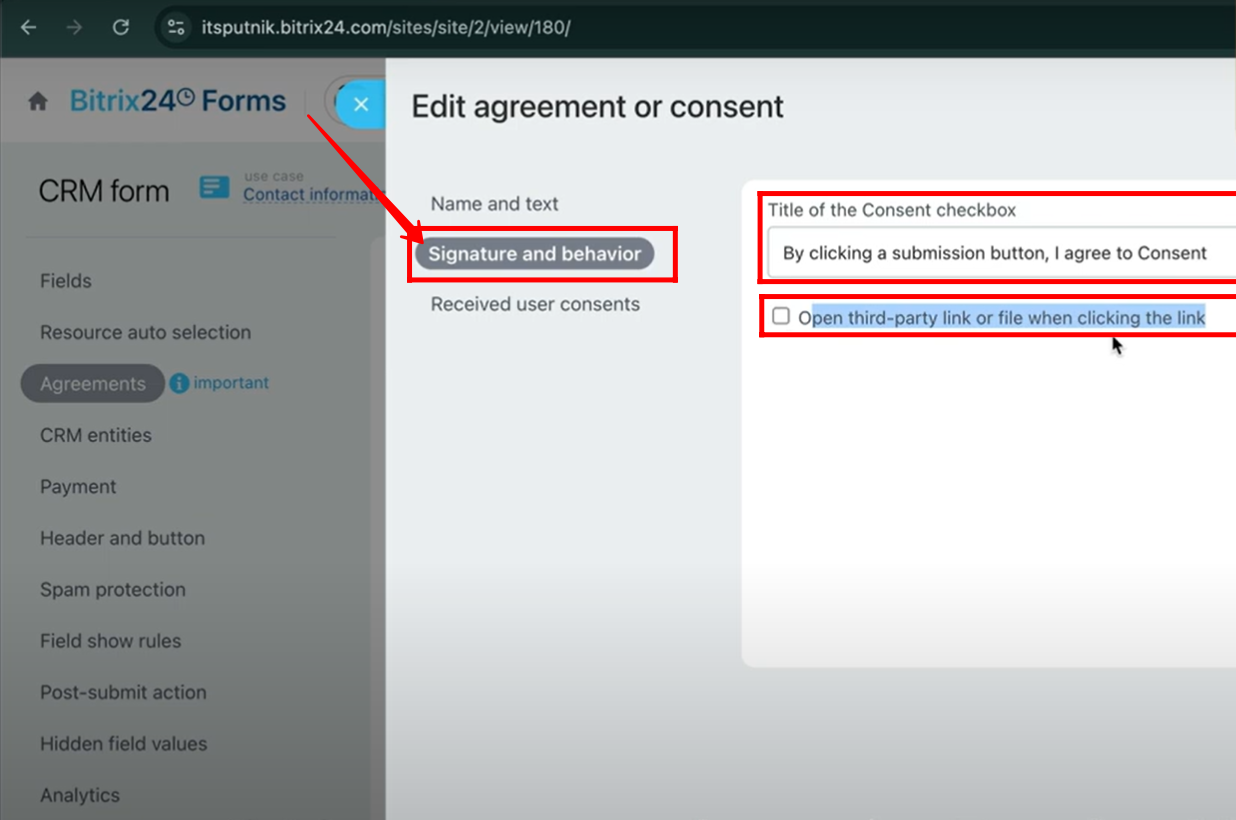Enable Open third-party link or file checkbox
This screenshot has width=1236, height=820.
[781, 317]
